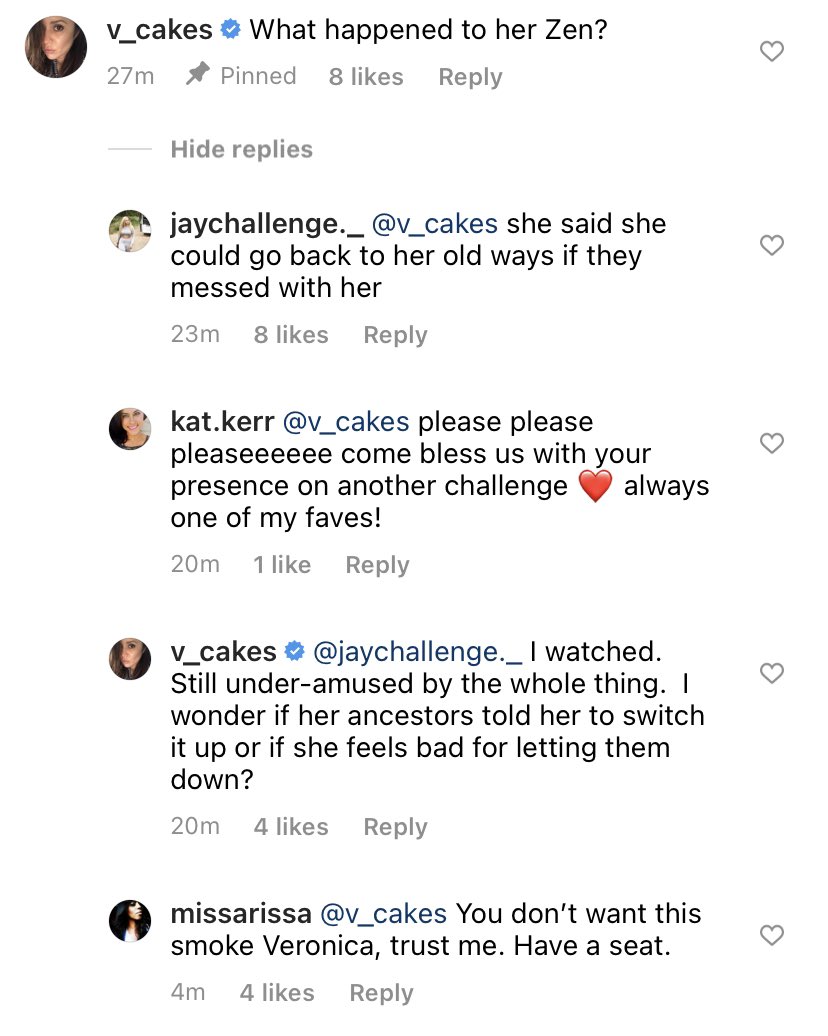Image resolution: width=828 pixels, height=1036 pixels.
Task: Tap verified badge in v_cakes' reply
Action: 294,651
